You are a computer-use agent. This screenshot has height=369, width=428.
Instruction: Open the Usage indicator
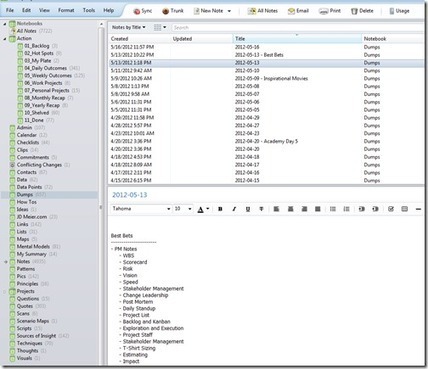tap(399, 11)
